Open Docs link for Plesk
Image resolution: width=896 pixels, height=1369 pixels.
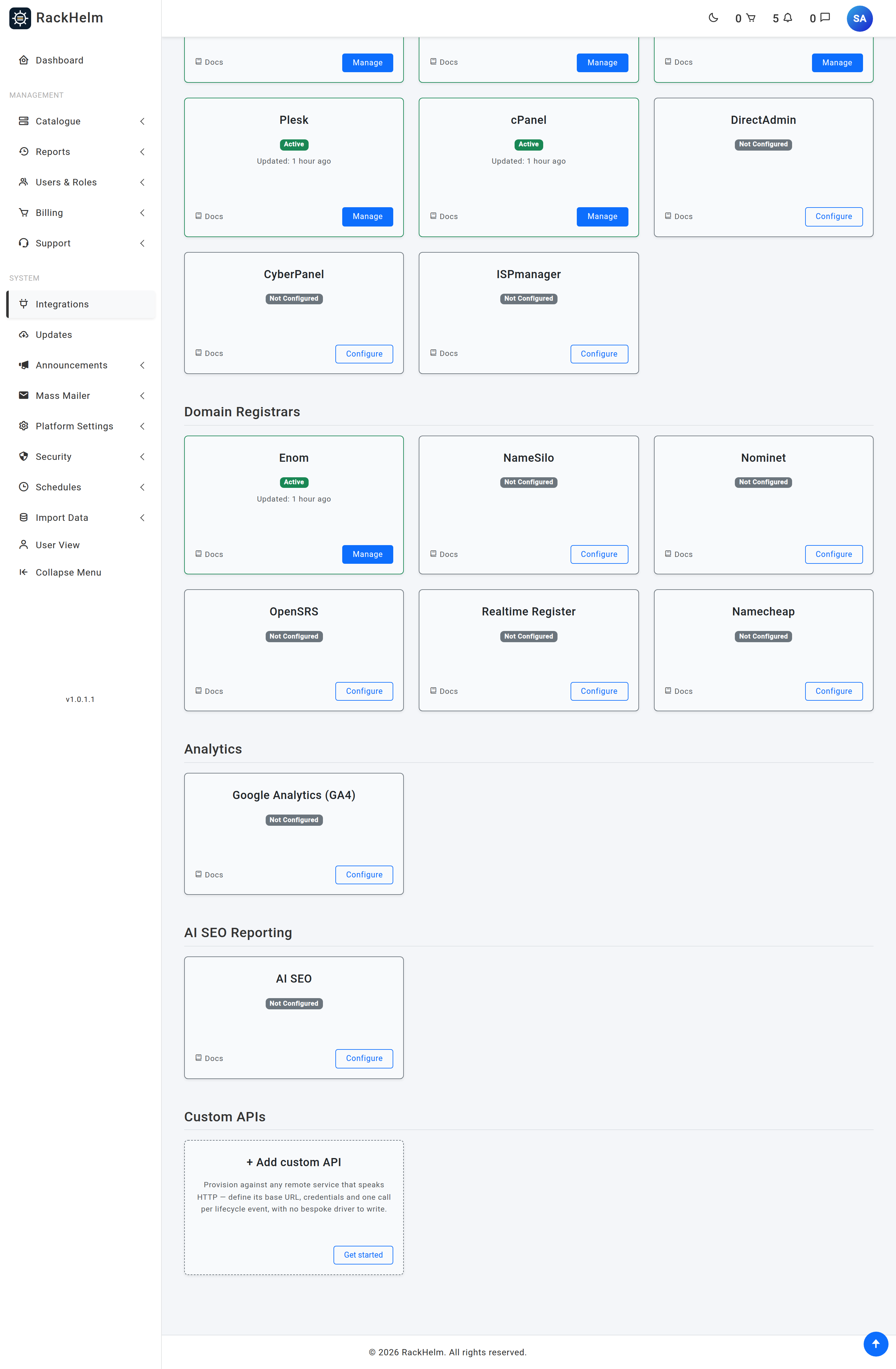[209, 216]
